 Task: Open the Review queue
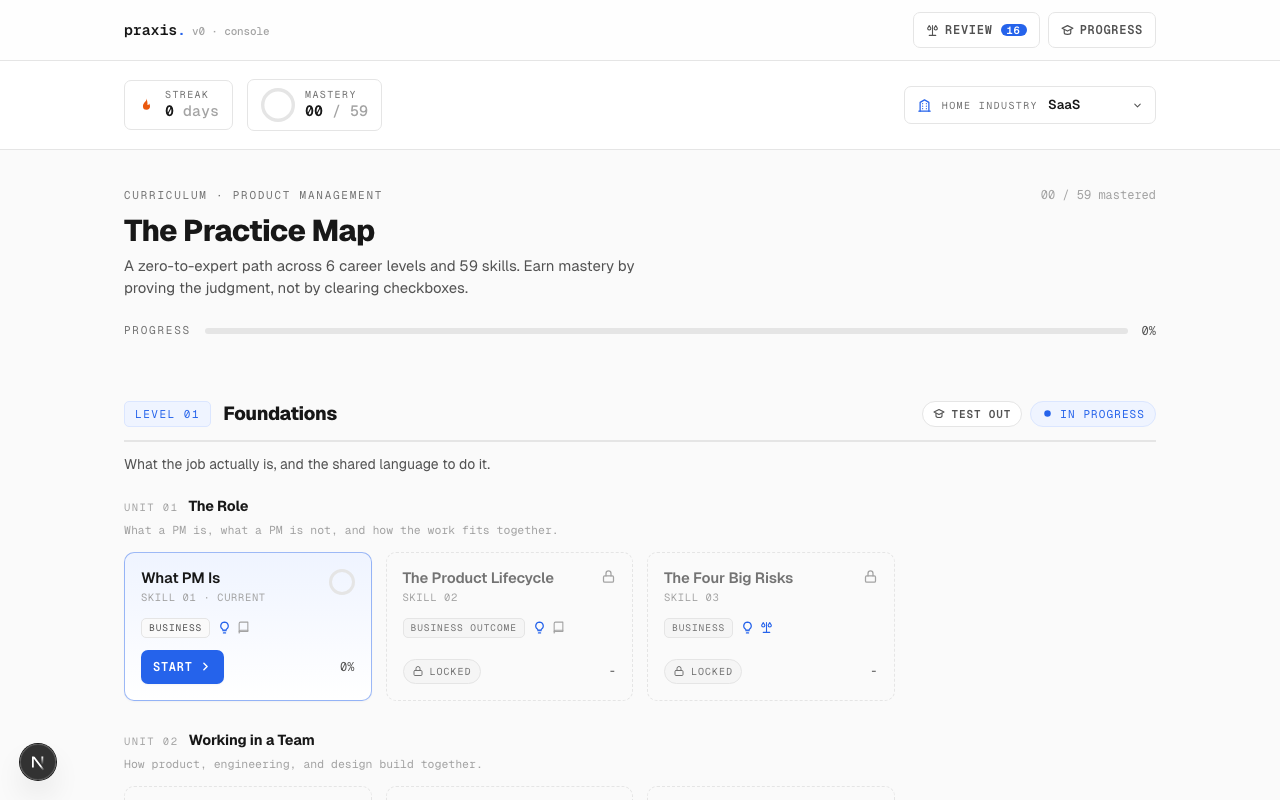[976, 30]
